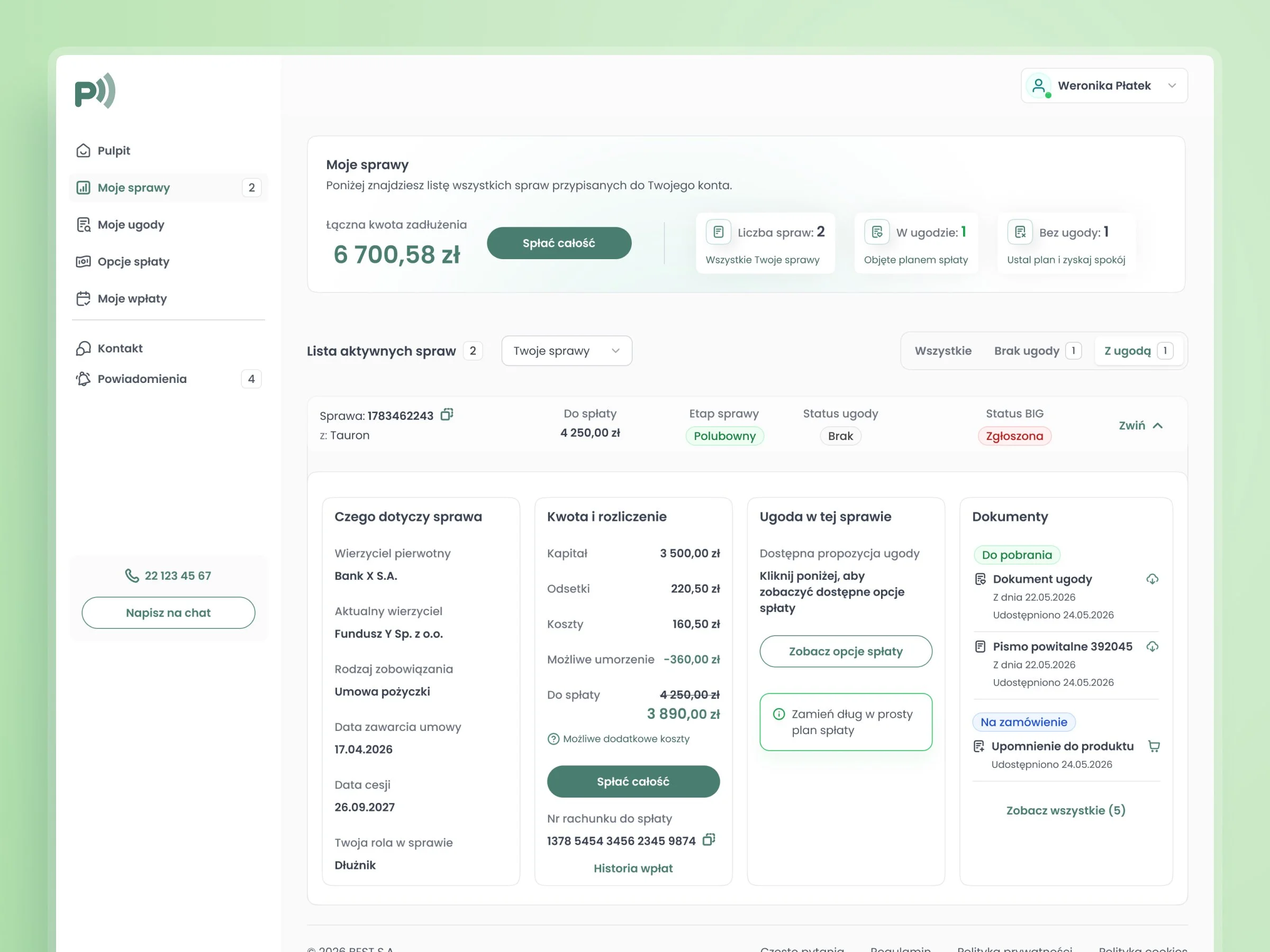Open Powiadomienia bell icon
The height and width of the screenshot is (952, 1270).
point(83,379)
